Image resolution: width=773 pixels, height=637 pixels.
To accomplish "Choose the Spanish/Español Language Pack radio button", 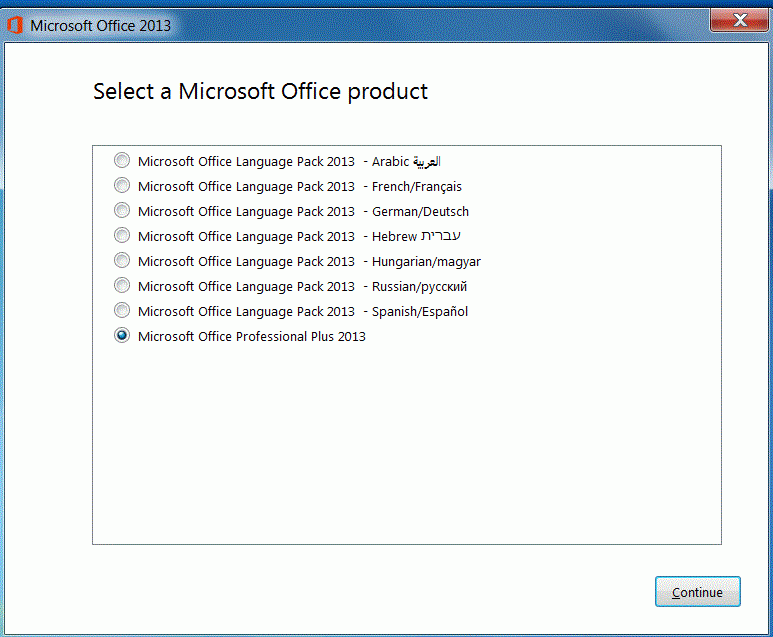I will (122, 311).
